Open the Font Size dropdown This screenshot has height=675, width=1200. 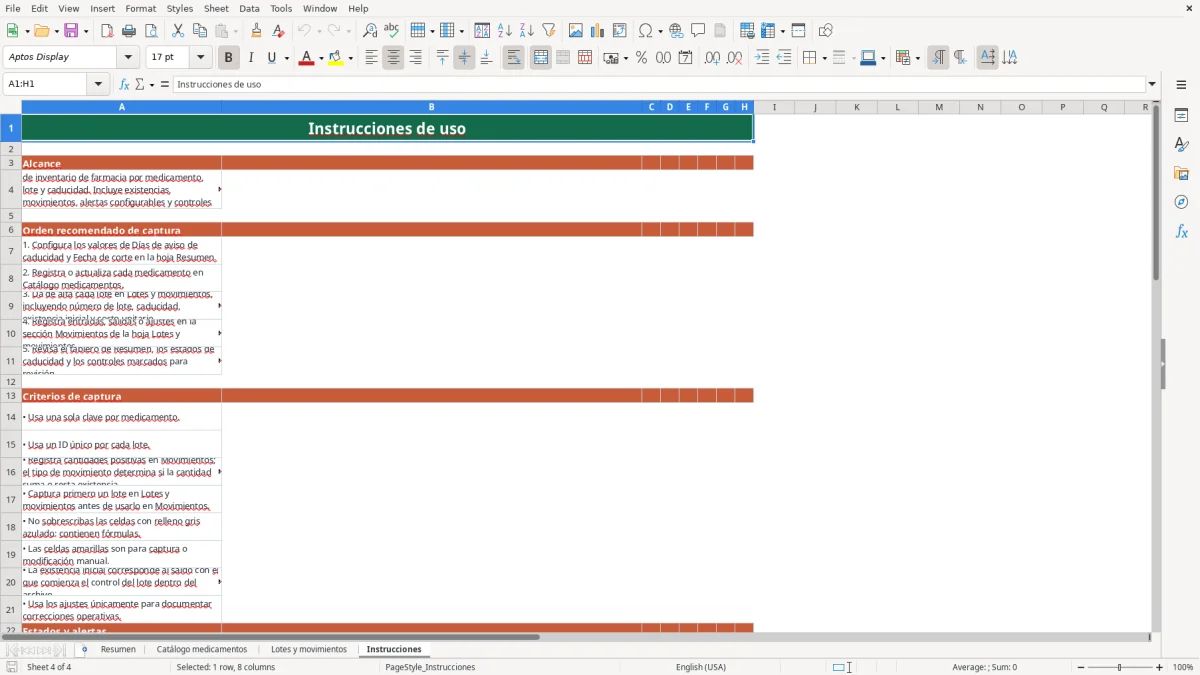pos(201,57)
